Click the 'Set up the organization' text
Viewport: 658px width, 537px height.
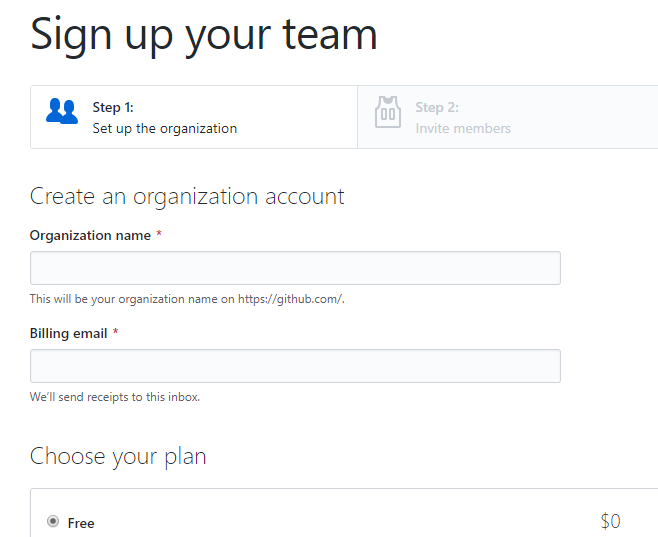165,128
